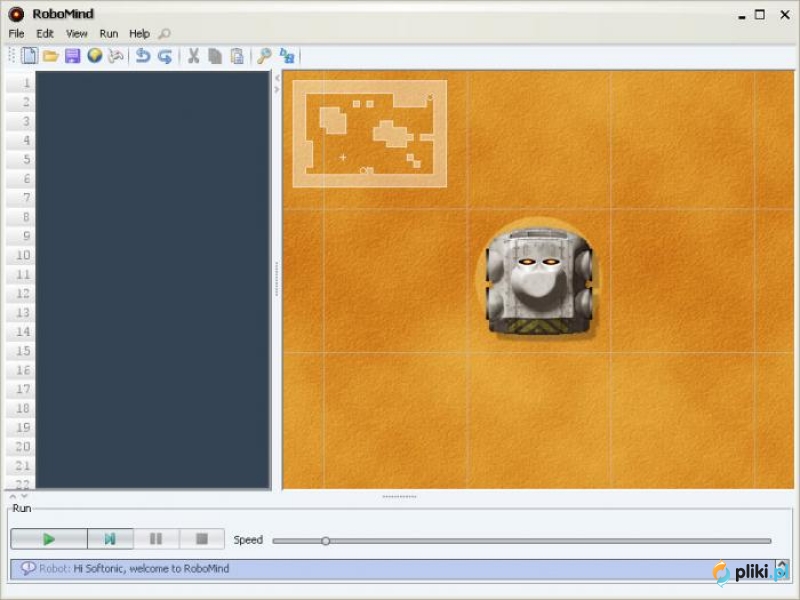Collapse the editor with the left splitter arrow
Screen dimensions: 800x600
click(x=277, y=78)
